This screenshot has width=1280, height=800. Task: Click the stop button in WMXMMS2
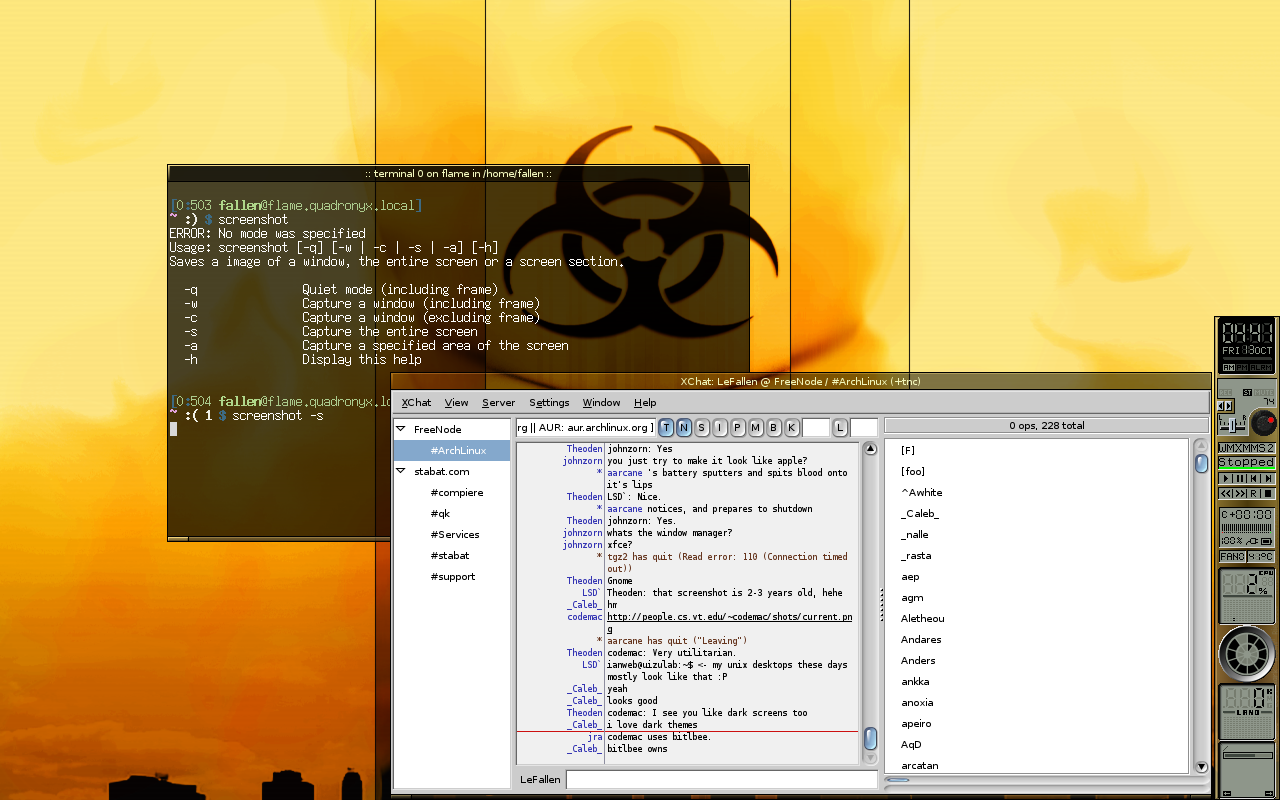click(x=1268, y=493)
